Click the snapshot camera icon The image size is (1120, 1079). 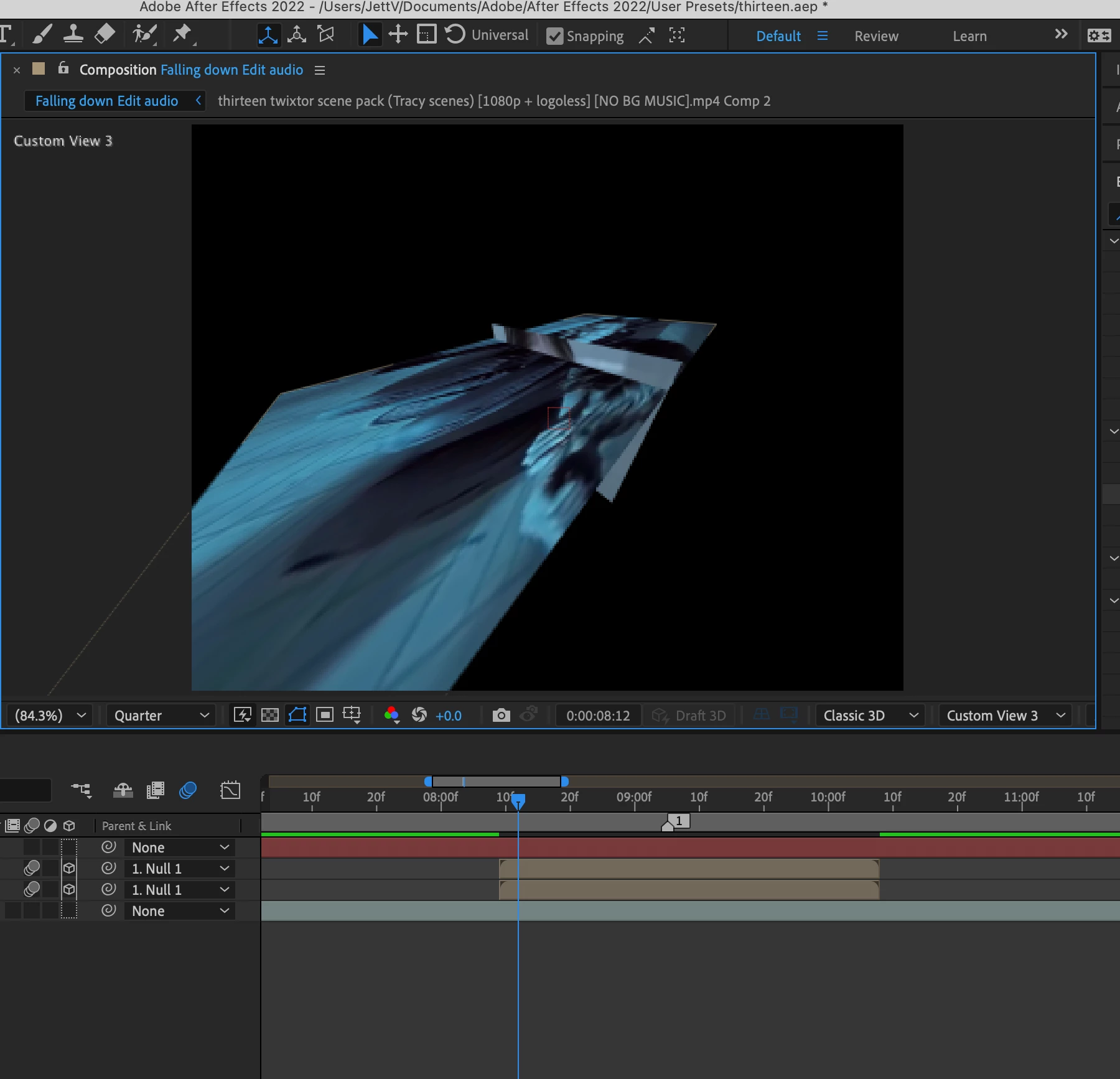point(501,716)
